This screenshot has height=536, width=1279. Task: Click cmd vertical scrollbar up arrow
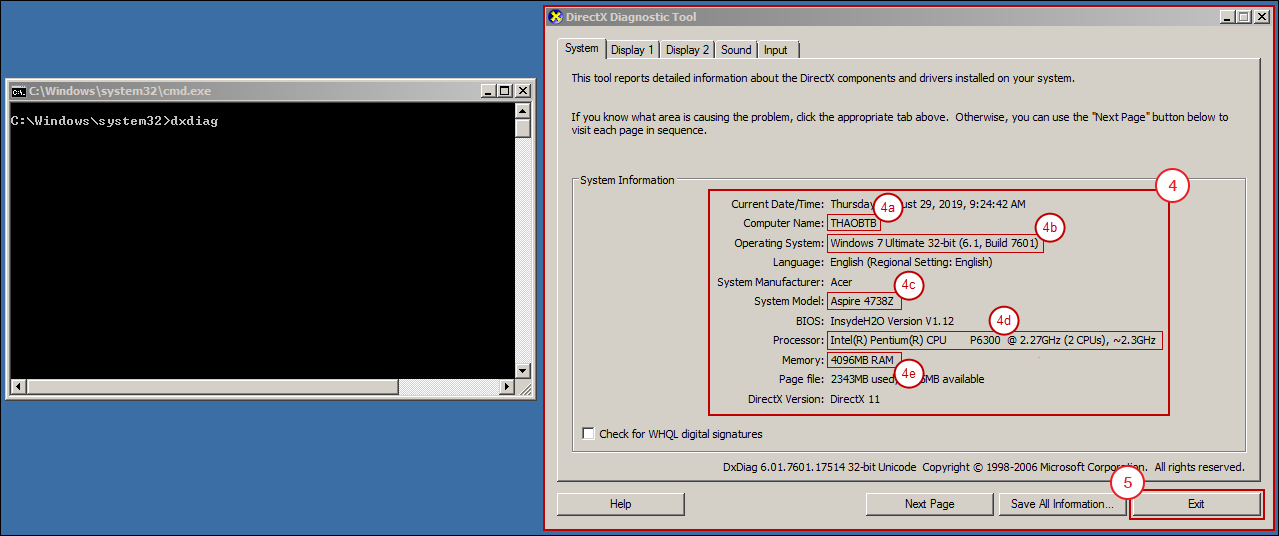coord(522,112)
